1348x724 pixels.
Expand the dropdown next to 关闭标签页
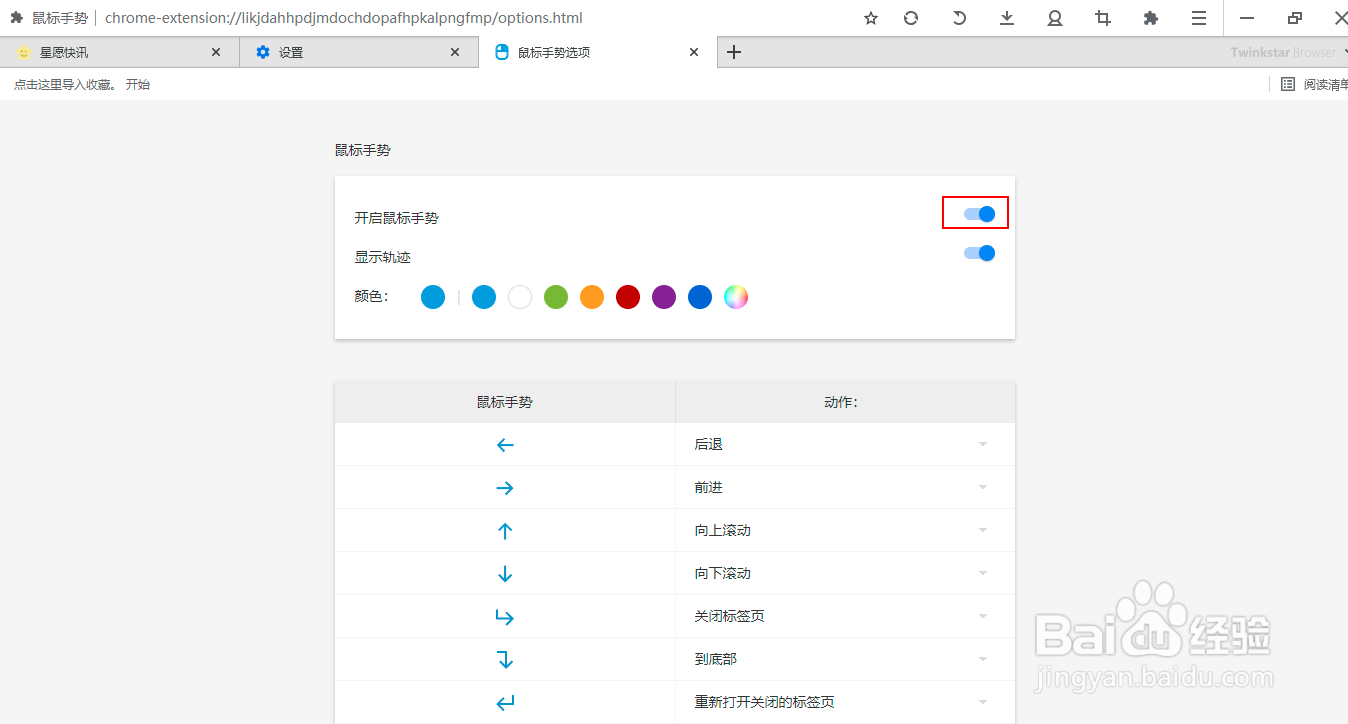981,616
